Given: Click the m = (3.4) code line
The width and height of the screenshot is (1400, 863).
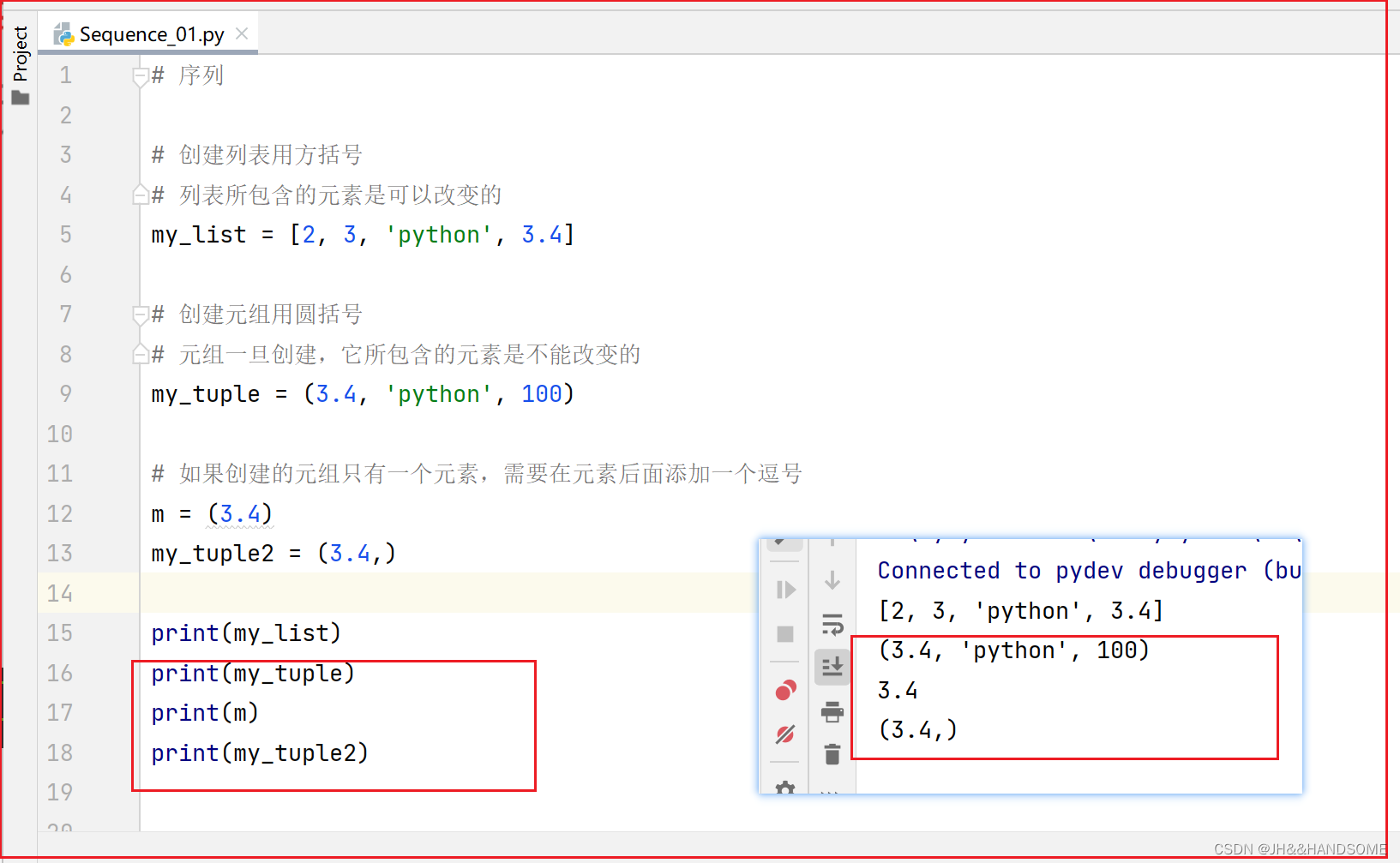Looking at the screenshot, I should click(x=212, y=514).
